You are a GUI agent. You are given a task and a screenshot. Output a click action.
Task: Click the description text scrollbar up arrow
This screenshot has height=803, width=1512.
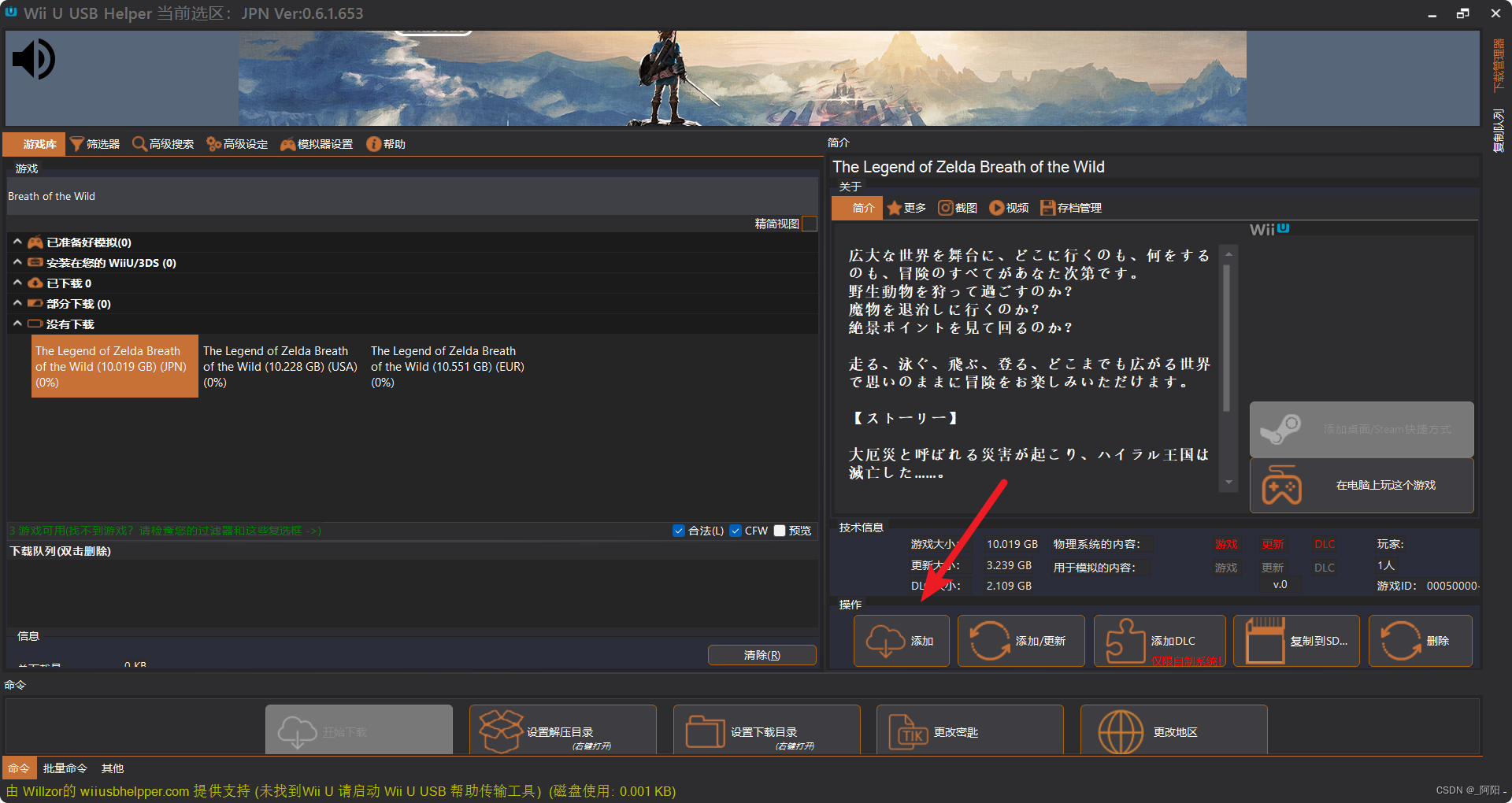coord(1228,254)
